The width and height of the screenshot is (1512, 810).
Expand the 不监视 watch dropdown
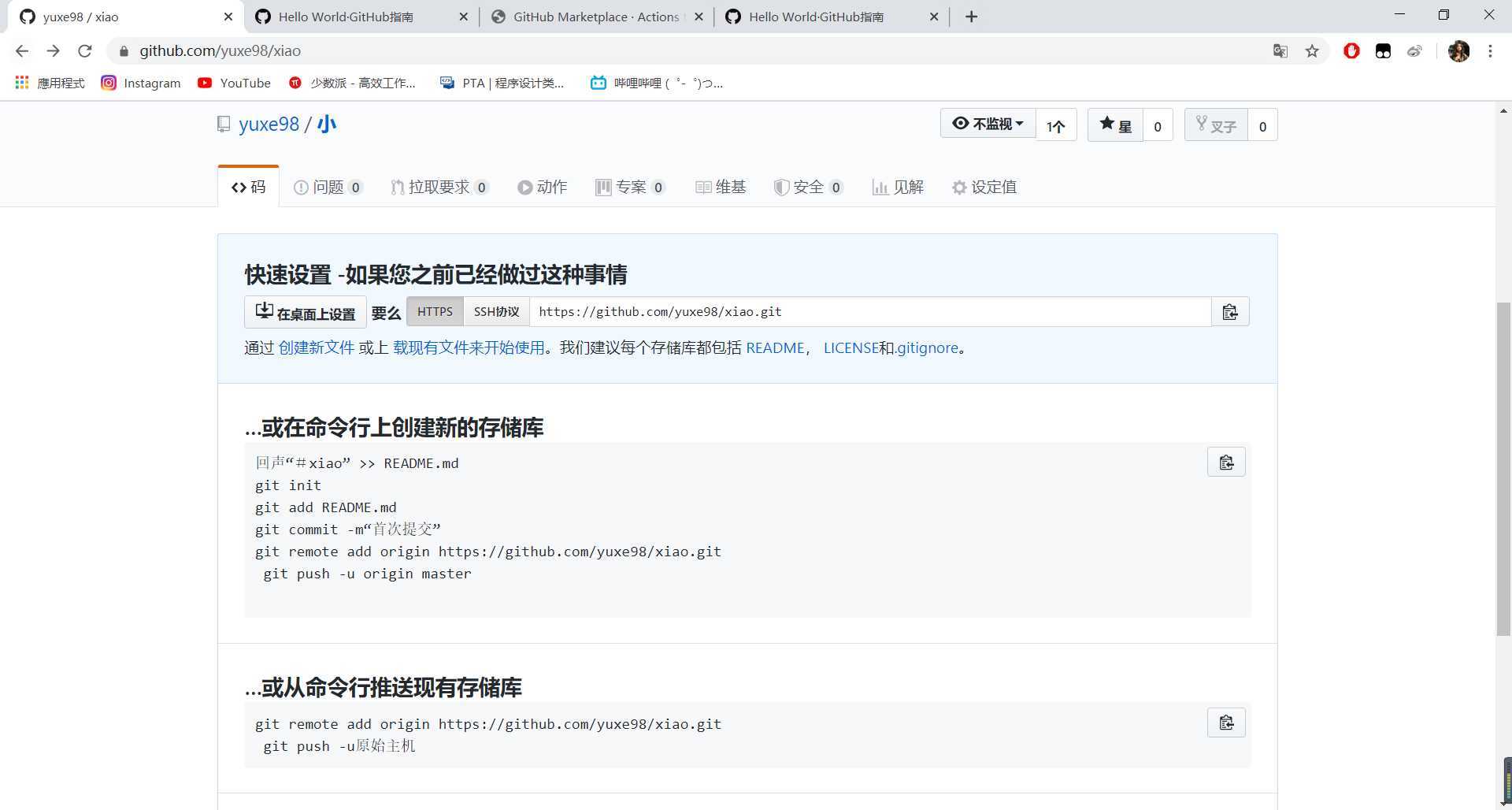(988, 124)
